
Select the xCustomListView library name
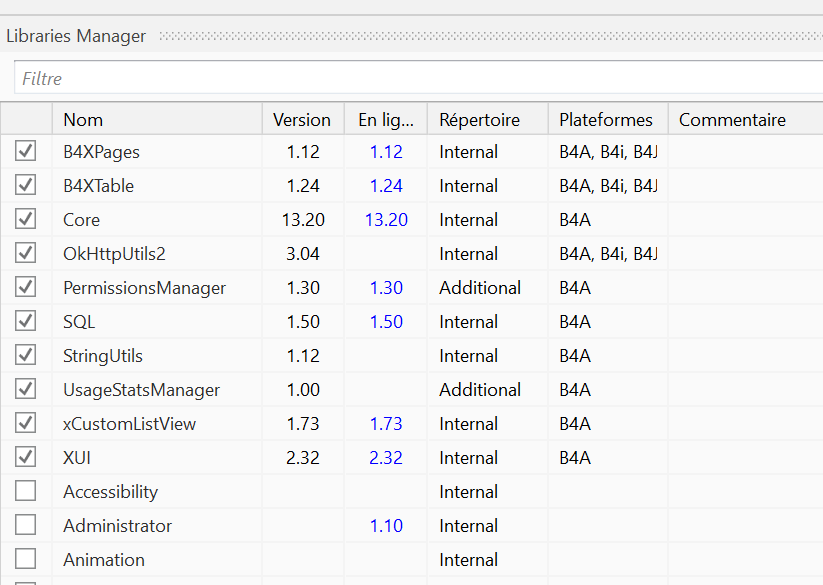tap(129, 423)
